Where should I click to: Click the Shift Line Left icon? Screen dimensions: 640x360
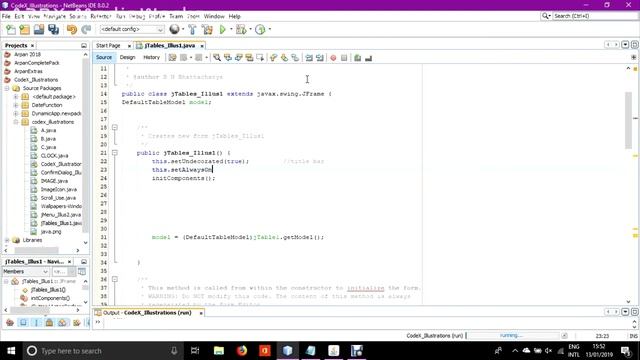(x=309, y=58)
